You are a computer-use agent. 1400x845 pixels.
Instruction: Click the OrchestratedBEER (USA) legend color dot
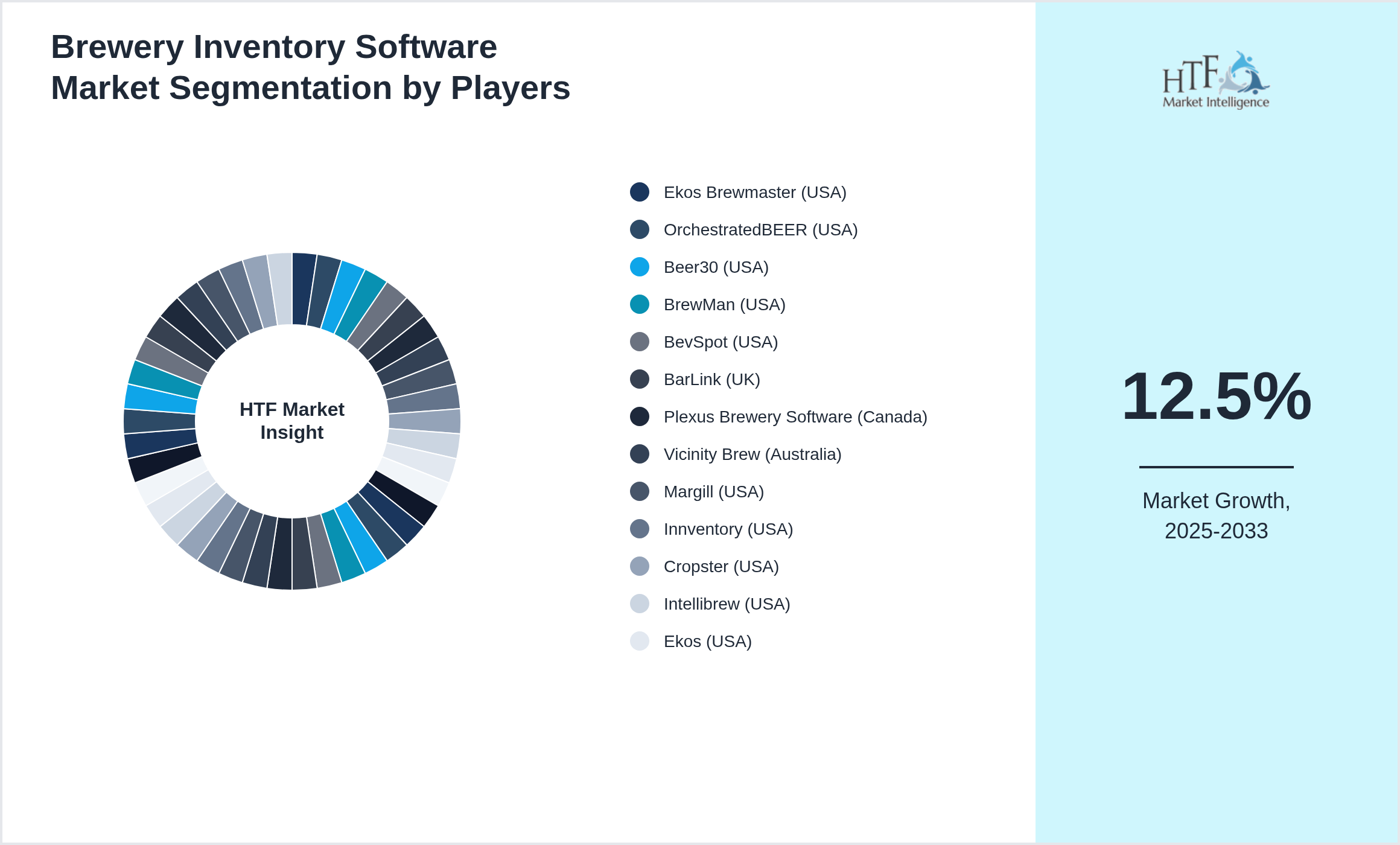coord(640,229)
